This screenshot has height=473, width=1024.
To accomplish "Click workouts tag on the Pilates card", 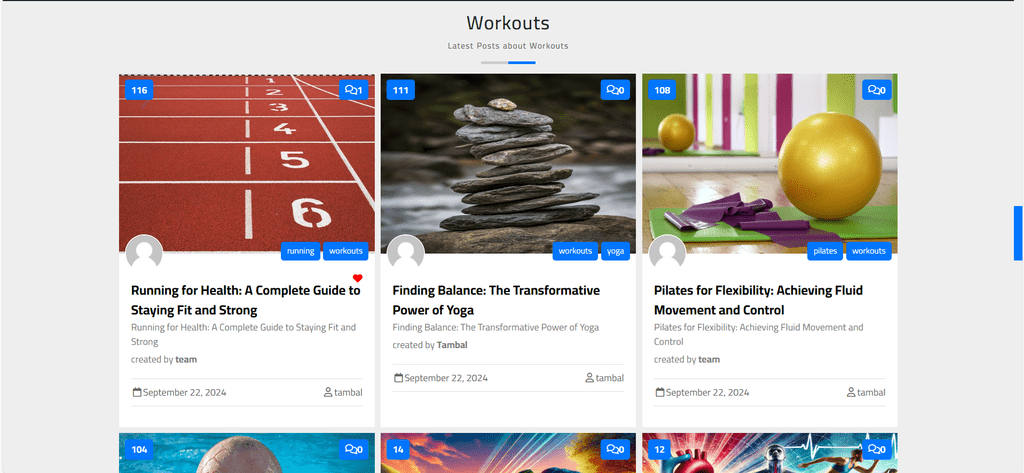I will point(869,251).
